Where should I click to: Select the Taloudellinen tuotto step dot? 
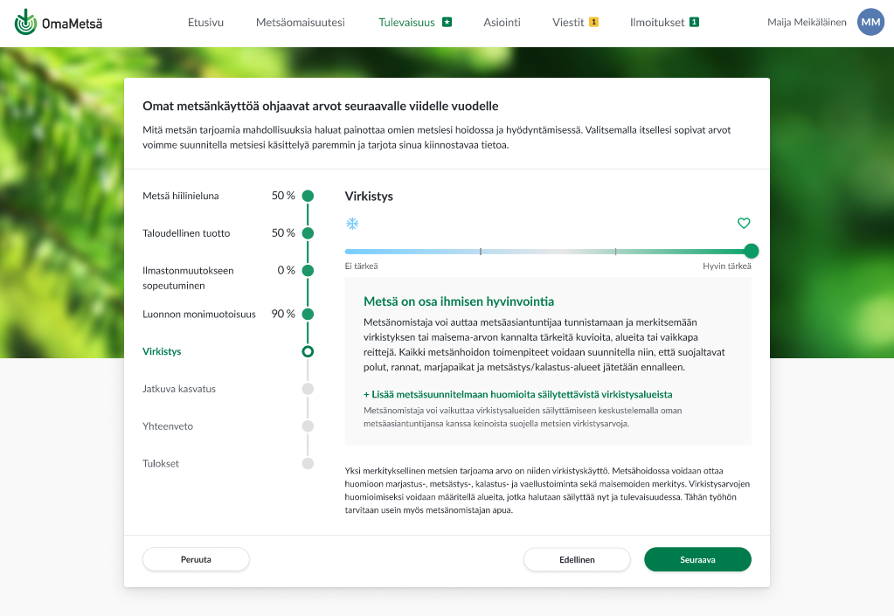[308, 233]
